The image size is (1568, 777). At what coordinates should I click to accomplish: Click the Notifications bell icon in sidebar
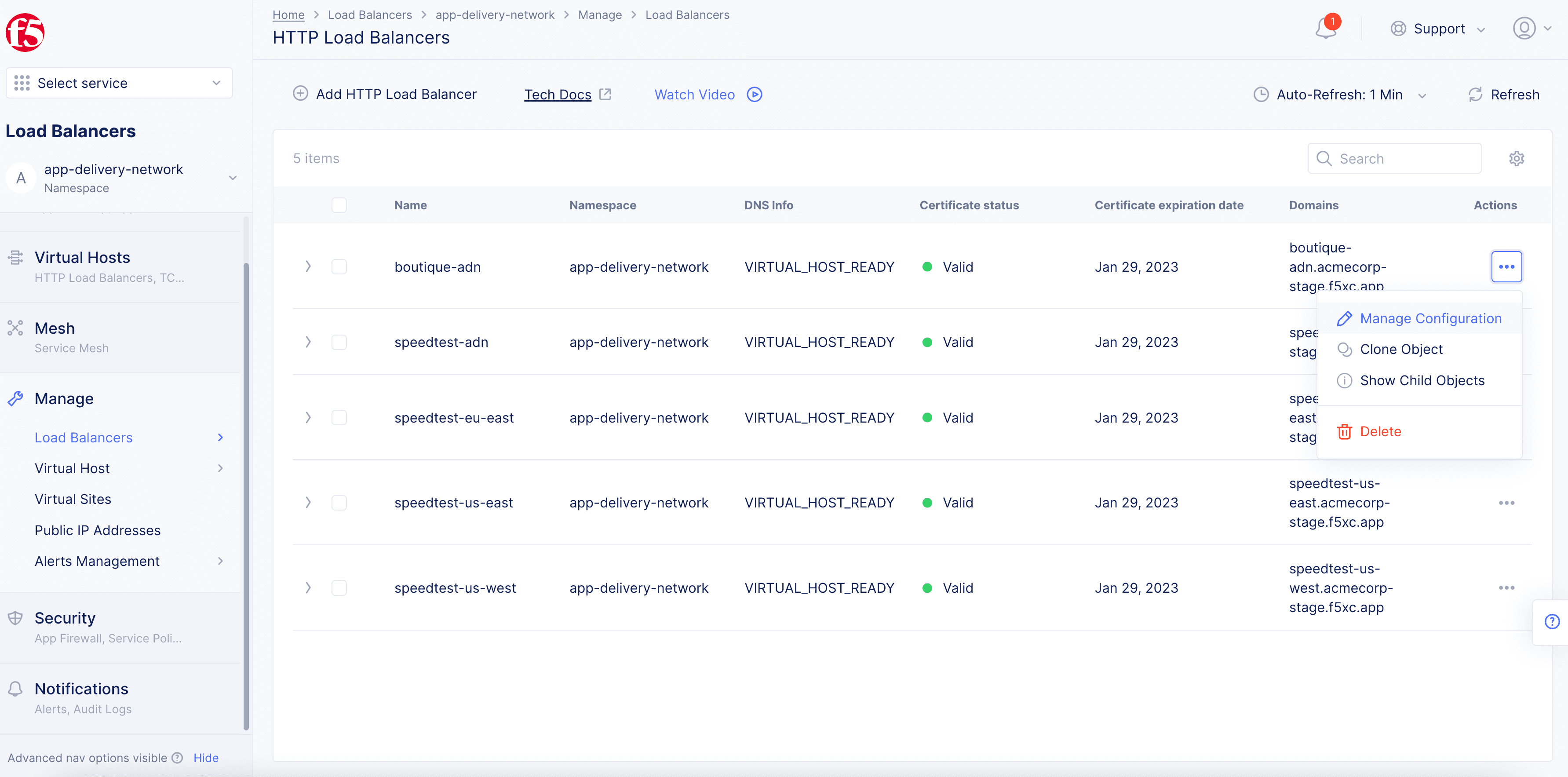pos(15,689)
